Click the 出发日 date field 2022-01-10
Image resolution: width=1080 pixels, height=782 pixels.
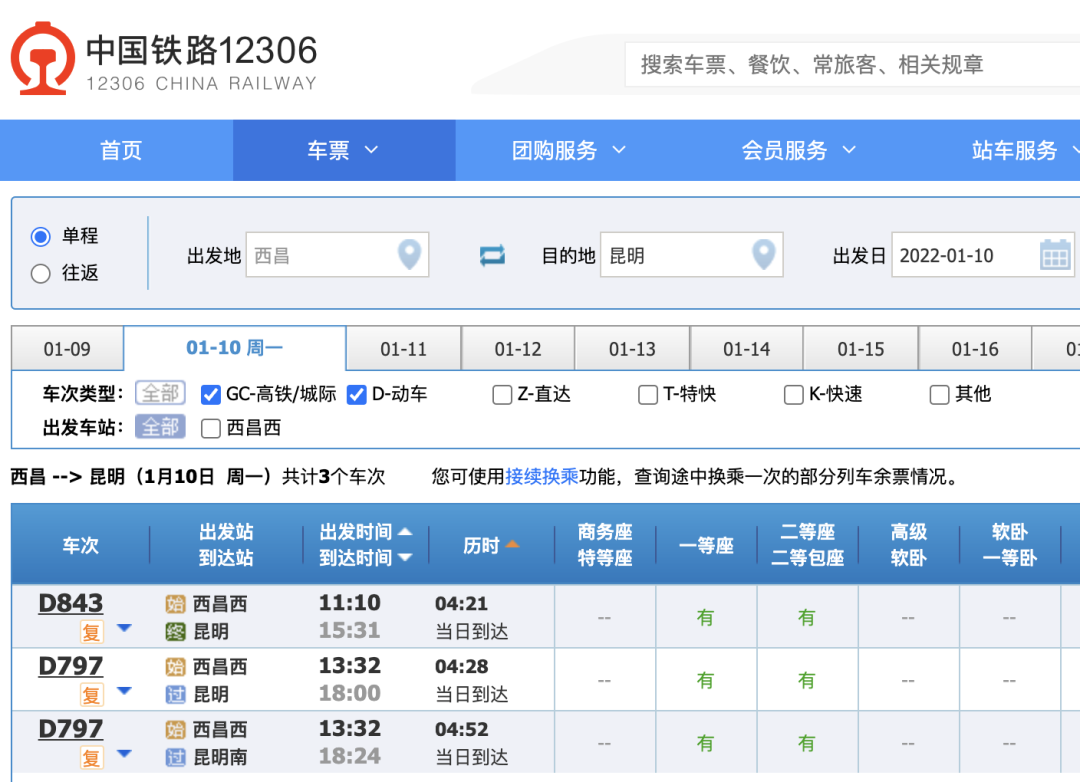click(x=983, y=255)
